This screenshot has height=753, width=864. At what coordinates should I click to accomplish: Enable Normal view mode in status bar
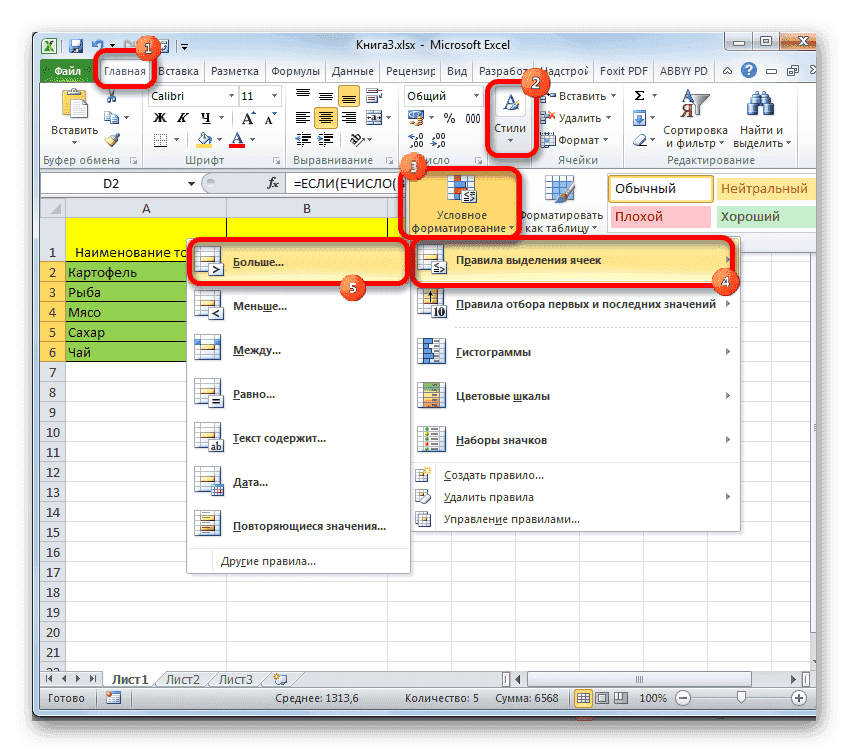click(585, 698)
